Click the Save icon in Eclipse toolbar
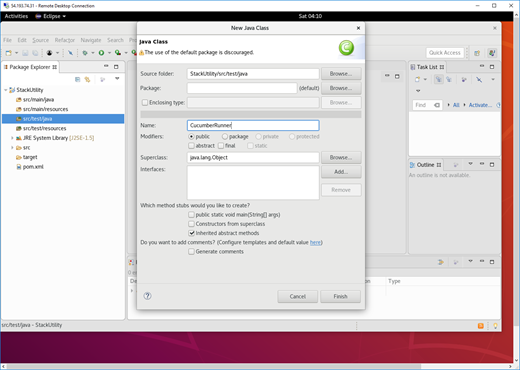The width and height of the screenshot is (520, 370). 25,53
